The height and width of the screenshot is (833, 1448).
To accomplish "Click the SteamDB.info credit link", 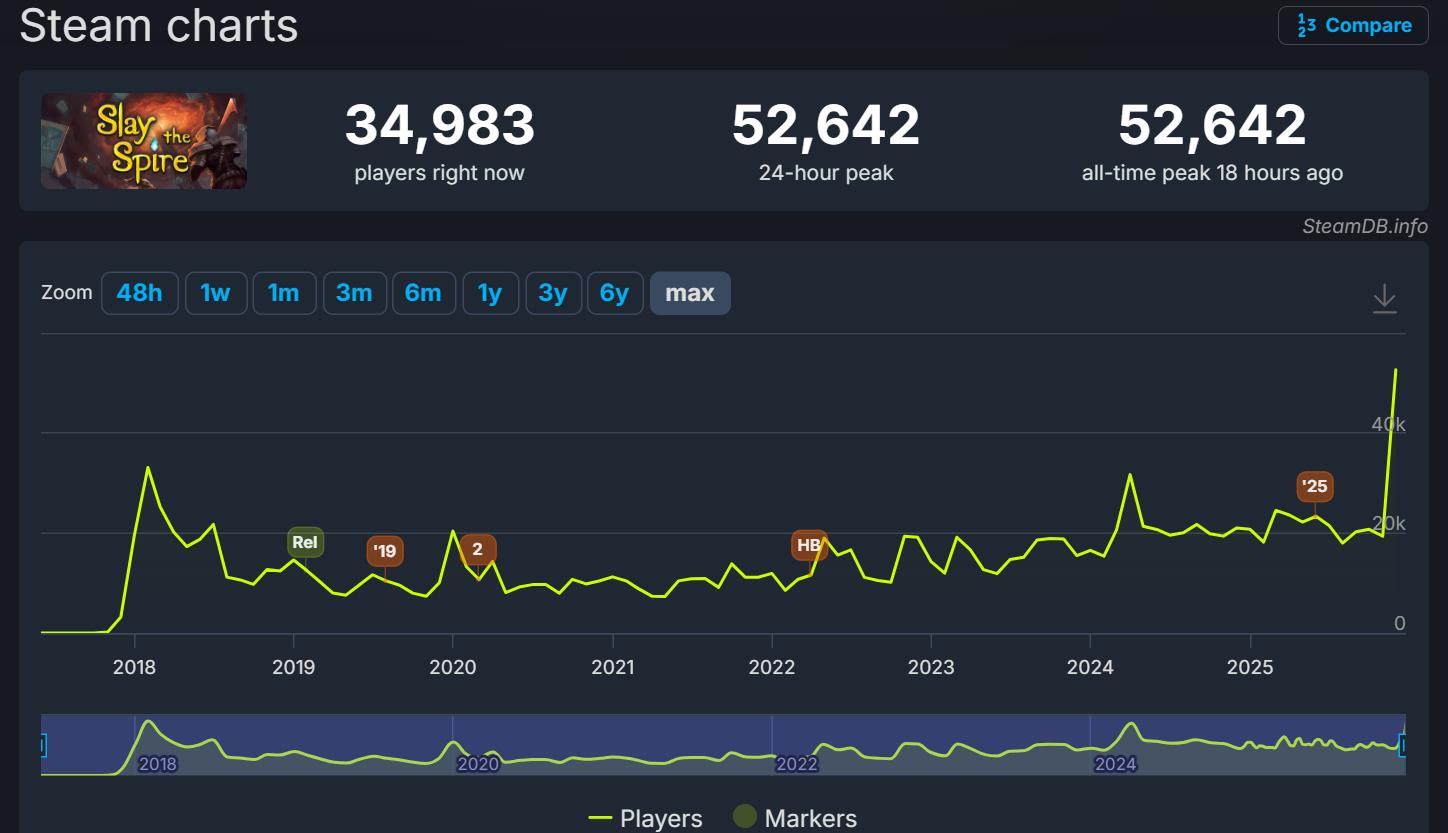I will [x=1364, y=226].
